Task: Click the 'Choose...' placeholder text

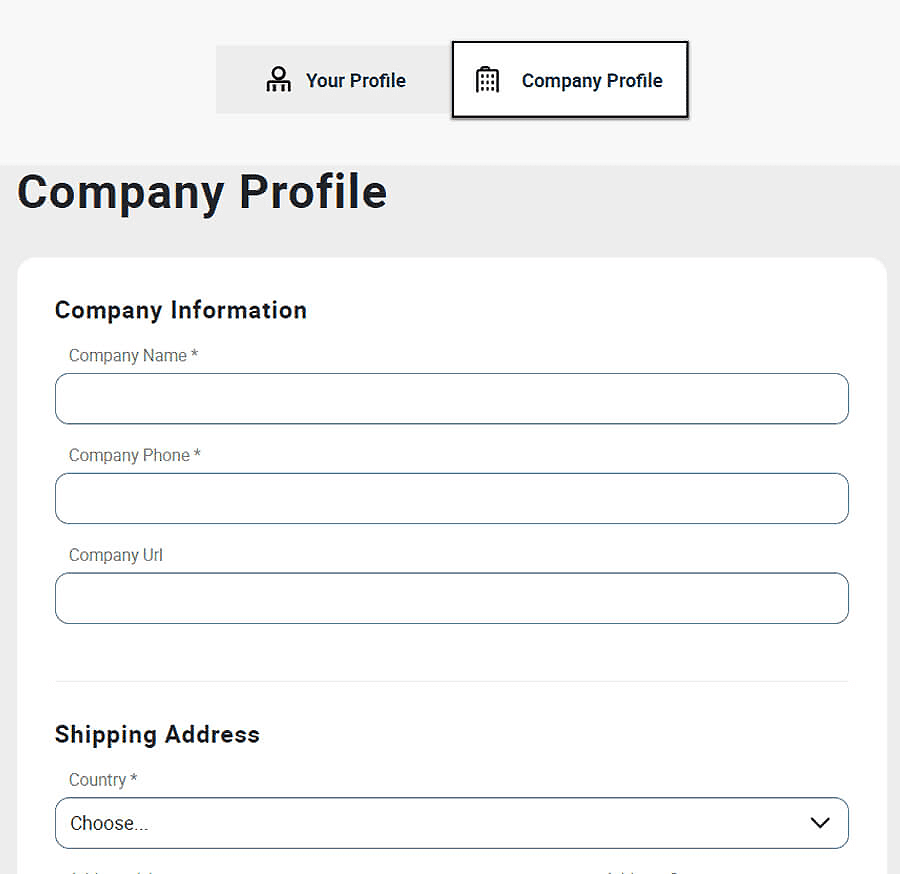Action: coord(109,824)
